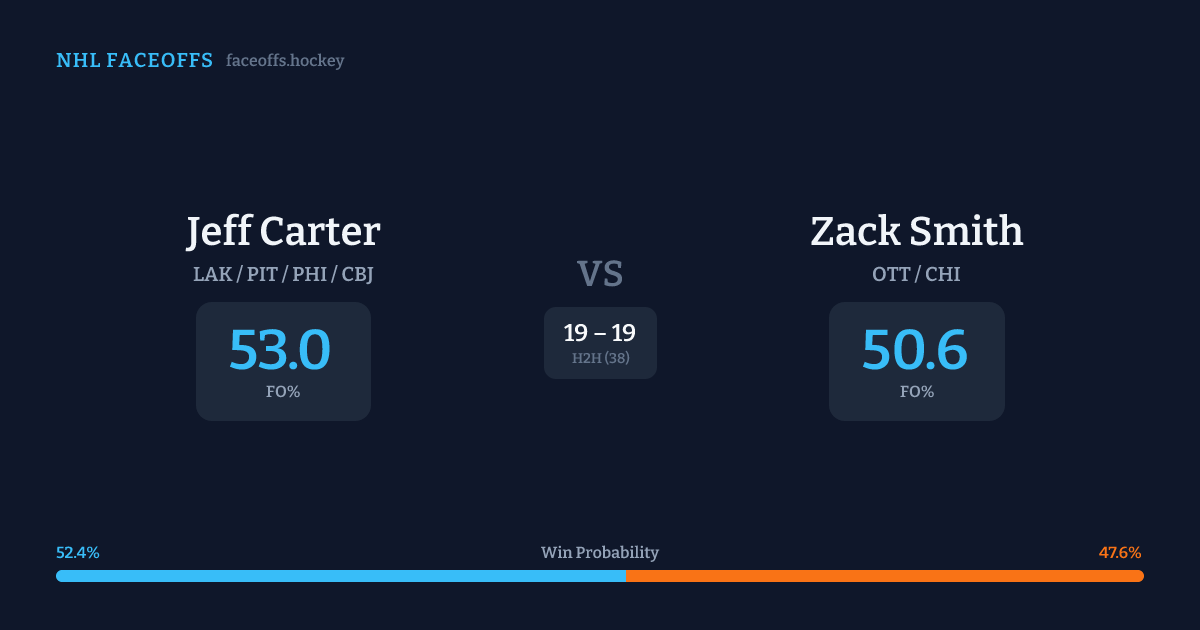Click the 47.6% win probability value
This screenshot has height=630, width=1200.
pos(1120,553)
